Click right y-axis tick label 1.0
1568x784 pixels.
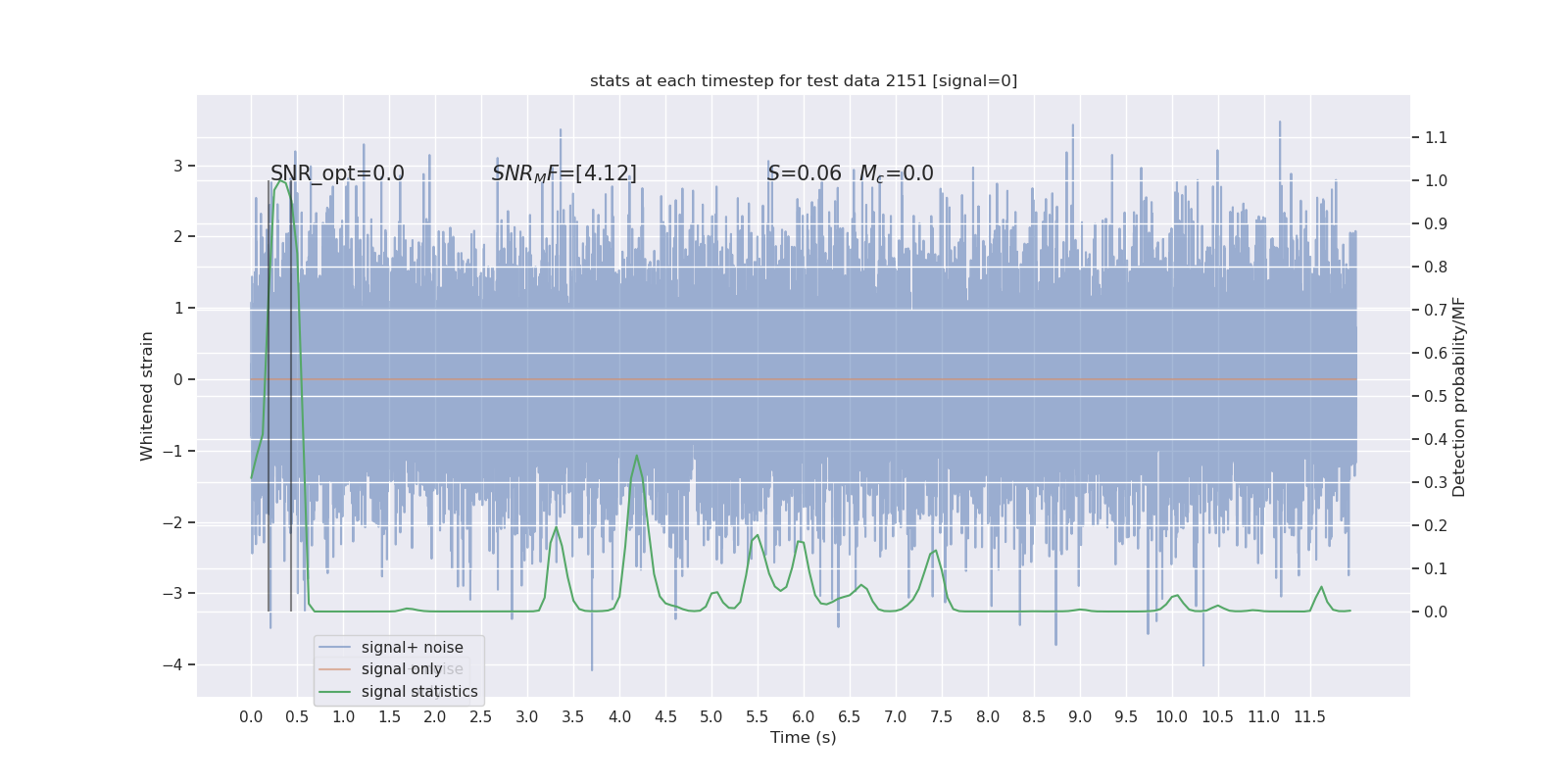click(1436, 180)
